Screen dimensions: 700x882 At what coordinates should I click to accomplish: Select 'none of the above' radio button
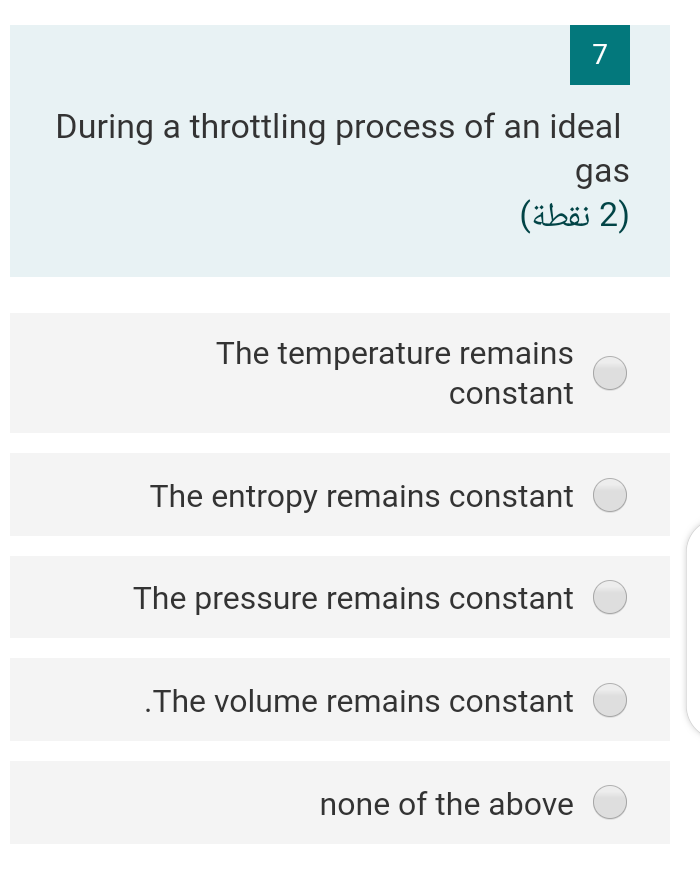point(610,801)
